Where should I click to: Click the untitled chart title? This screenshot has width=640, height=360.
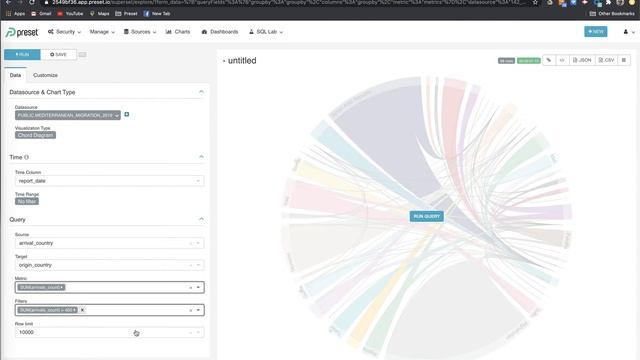click(242, 60)
